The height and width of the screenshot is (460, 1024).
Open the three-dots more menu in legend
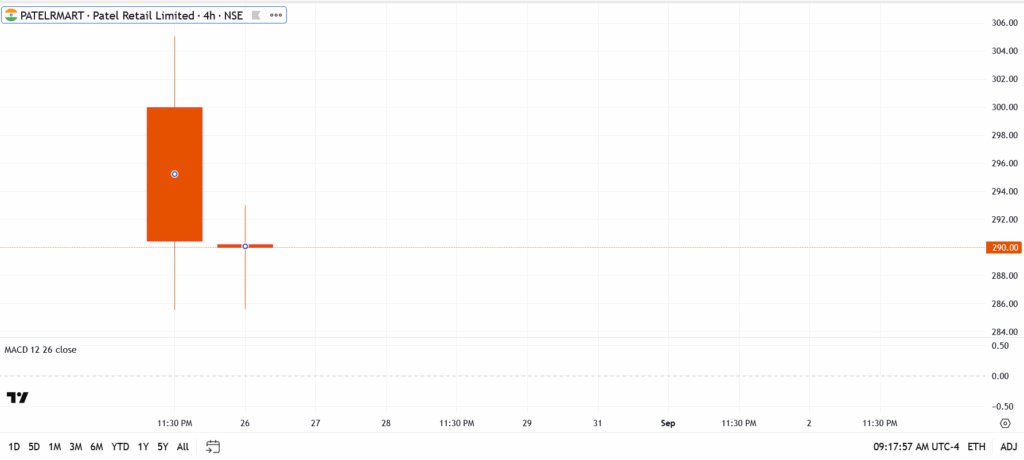pyautogui.click(x=275, y=16)
